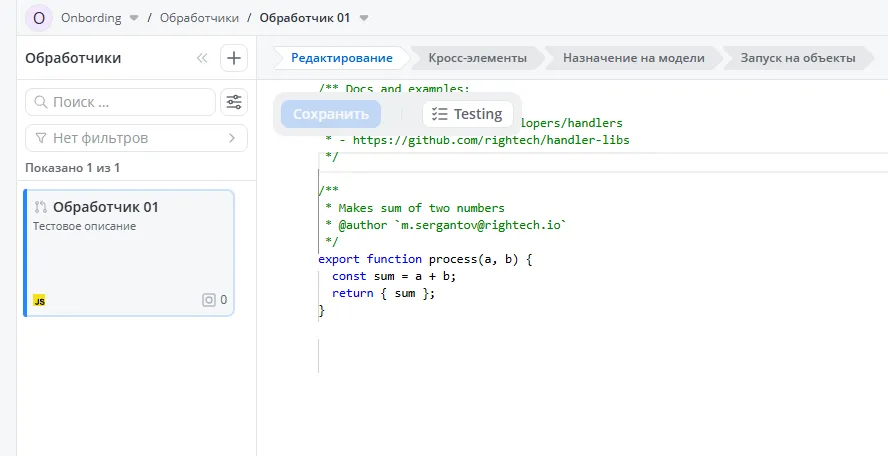The image size is (888, 456).
Task: Expand the Обработчик 01 breadcrumb dropdown arrow
Action: (x=364, y=18)
